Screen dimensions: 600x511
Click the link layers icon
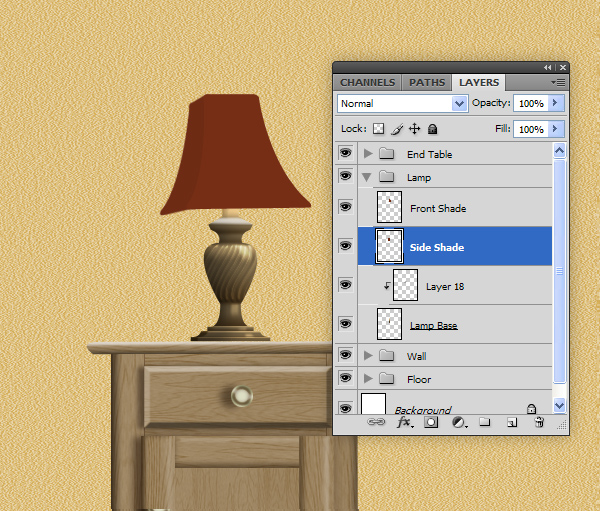[377, 423]
